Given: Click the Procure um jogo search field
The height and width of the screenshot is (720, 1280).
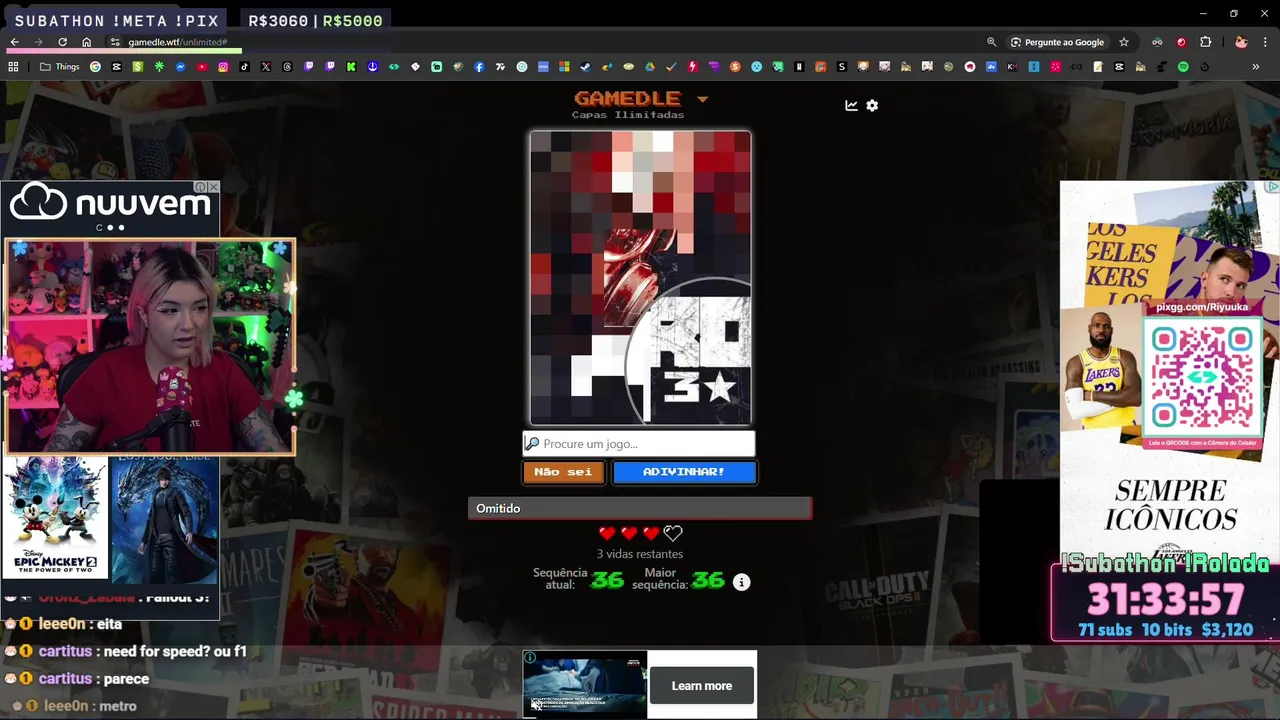Looking at the screenshot, I should [x=639, y=444].
